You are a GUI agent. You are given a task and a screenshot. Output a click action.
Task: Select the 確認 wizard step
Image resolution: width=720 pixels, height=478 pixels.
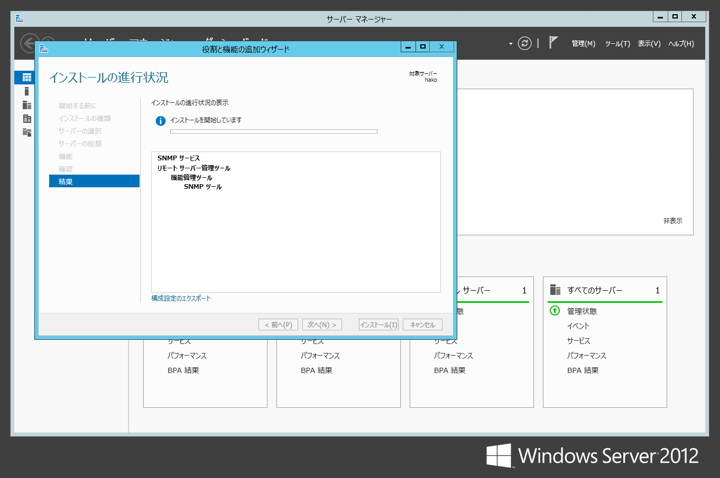[x=66, y=169]
